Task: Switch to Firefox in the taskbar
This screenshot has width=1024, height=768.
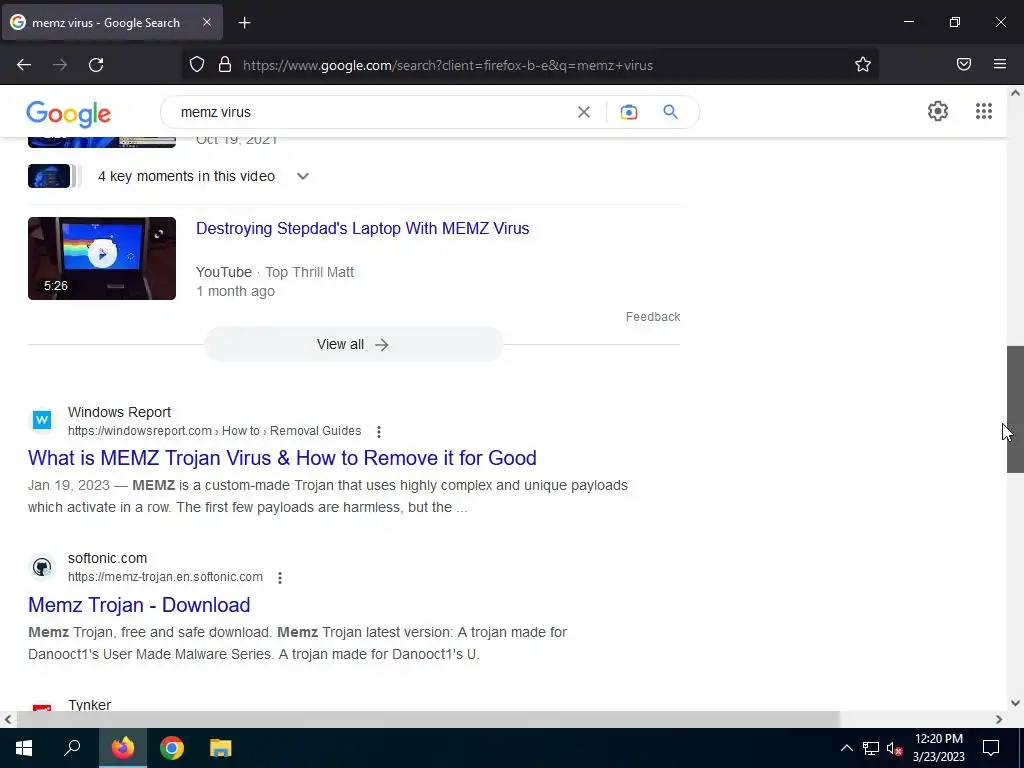Action: (x=122, y=748)
